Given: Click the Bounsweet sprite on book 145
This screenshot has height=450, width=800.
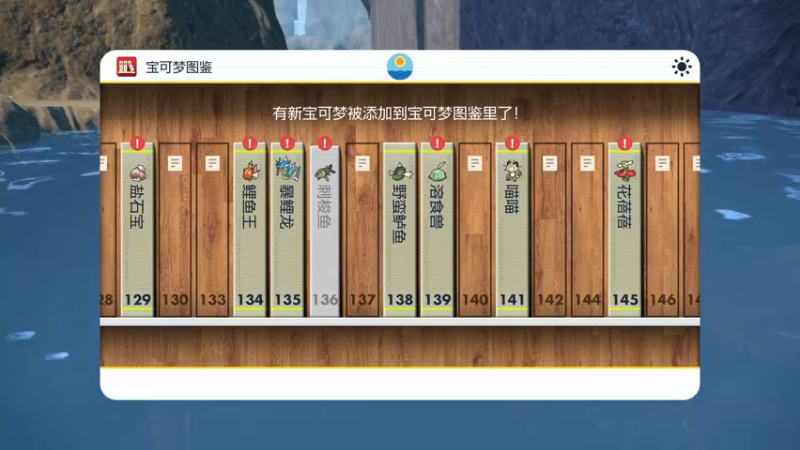Looking at the screenshot, I should pos(625,171).
